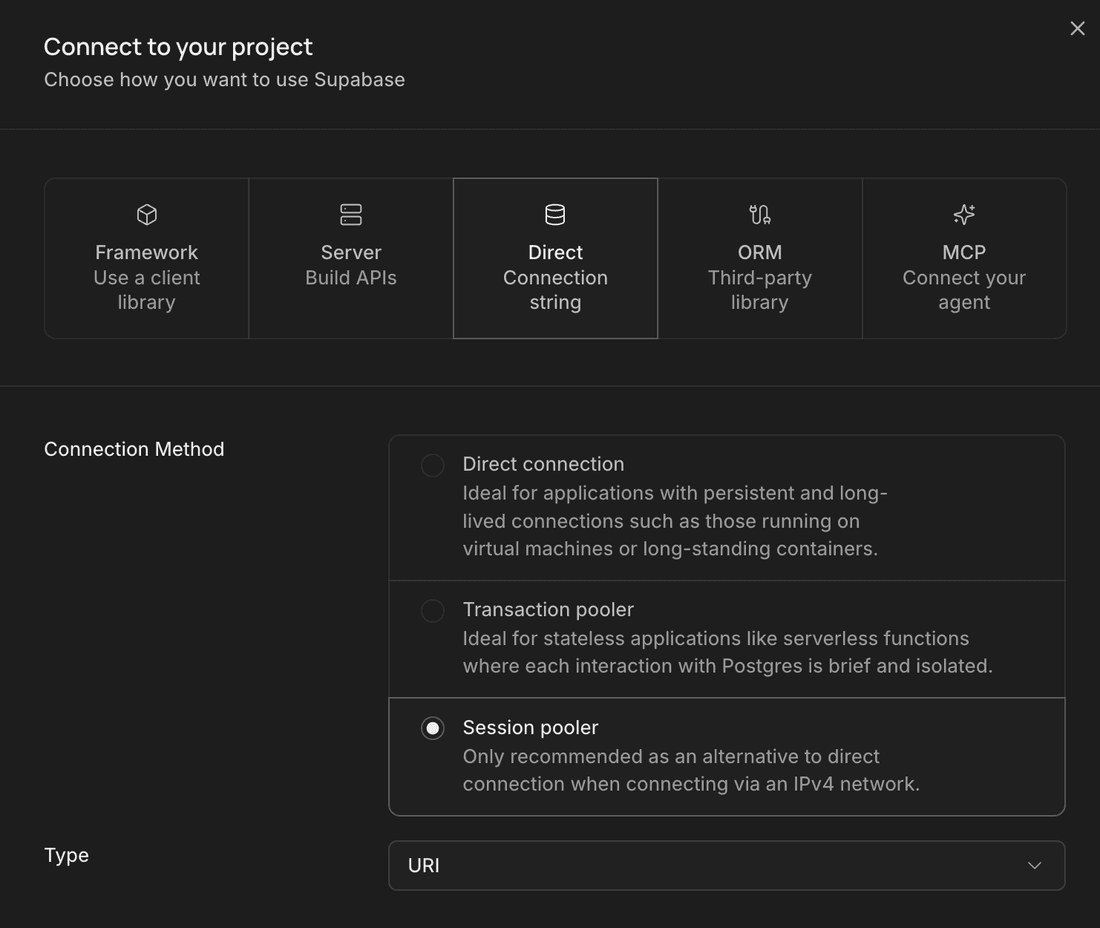Viewport: 1100px width, 928px height.
Task: Click the long-lived connections description text
Action: coord(675,521)
